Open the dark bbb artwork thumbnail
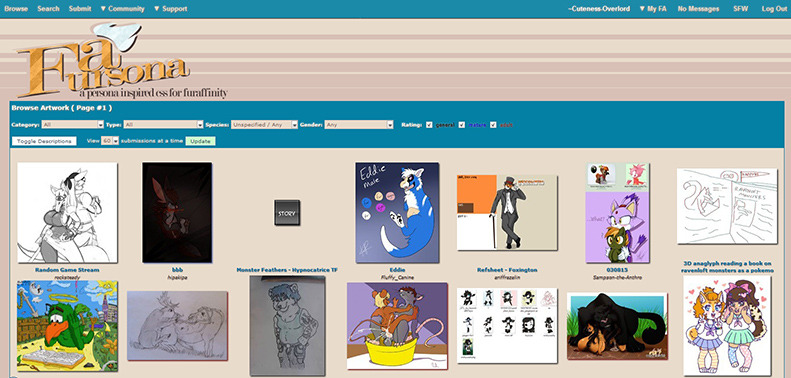 click(x=177, y=212)
